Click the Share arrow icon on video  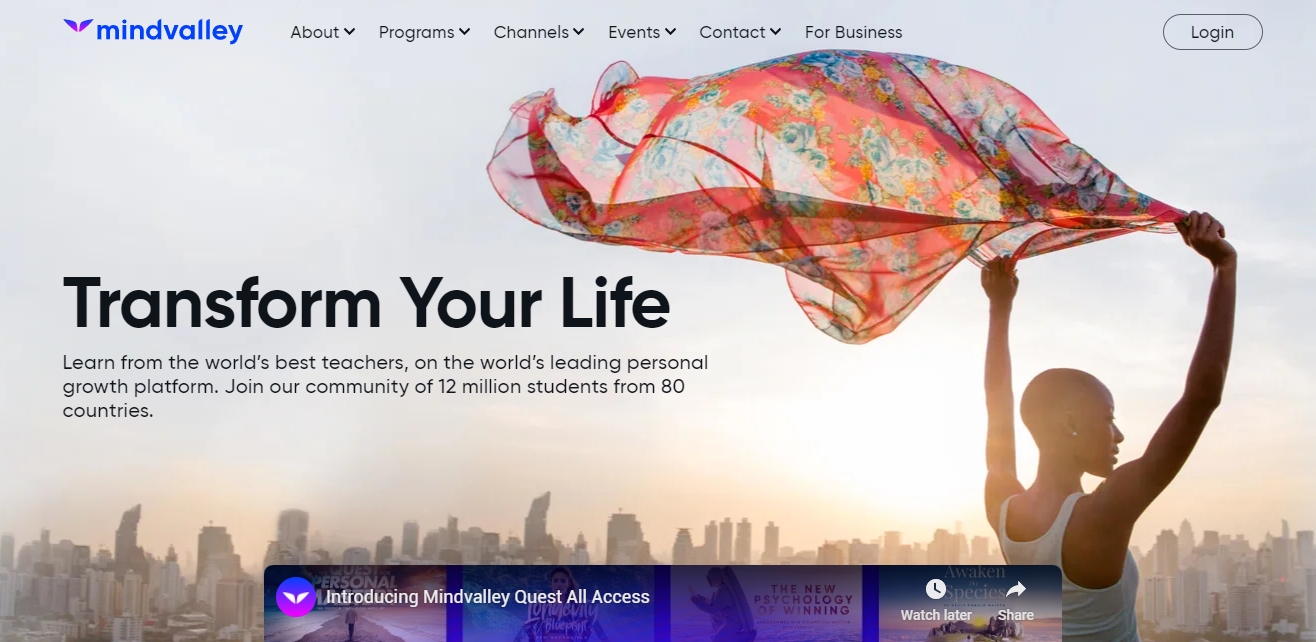coord(1016,590)
